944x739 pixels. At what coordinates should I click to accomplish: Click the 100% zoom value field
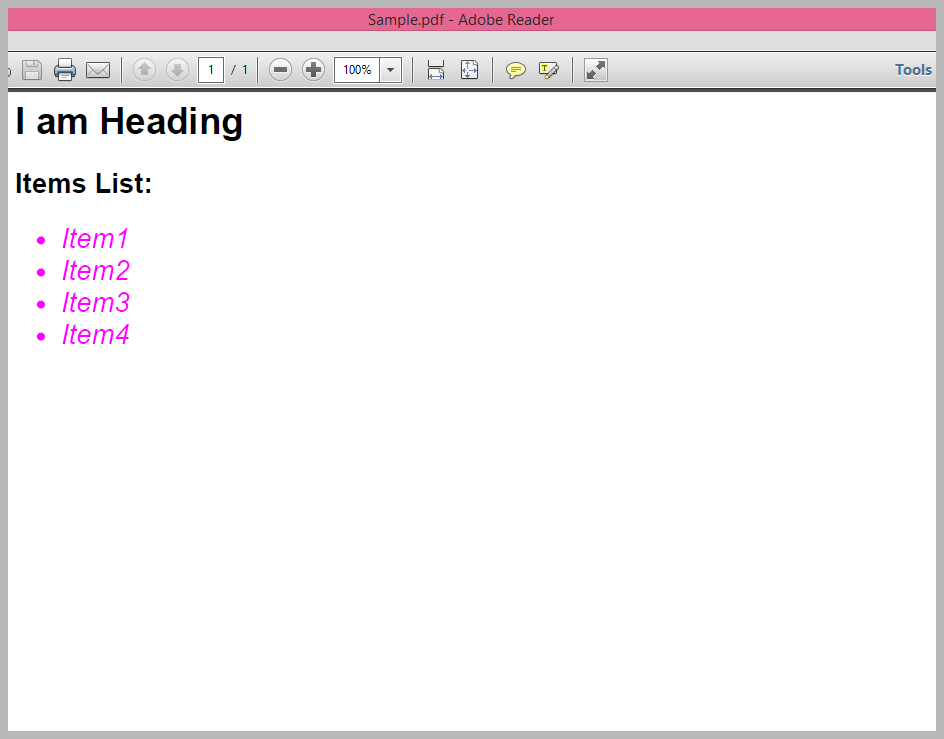[357, 70]
